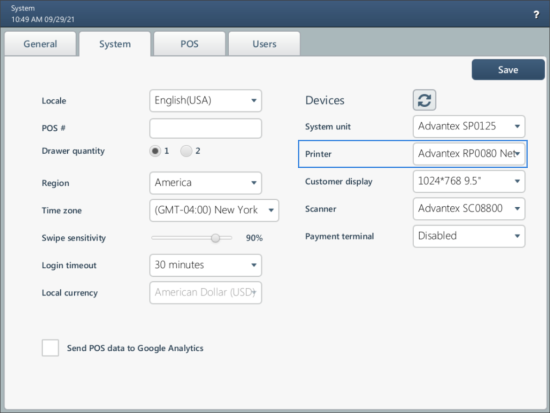Expand the Scanner dropdown

pyautogui.click(x=469, y=209)
